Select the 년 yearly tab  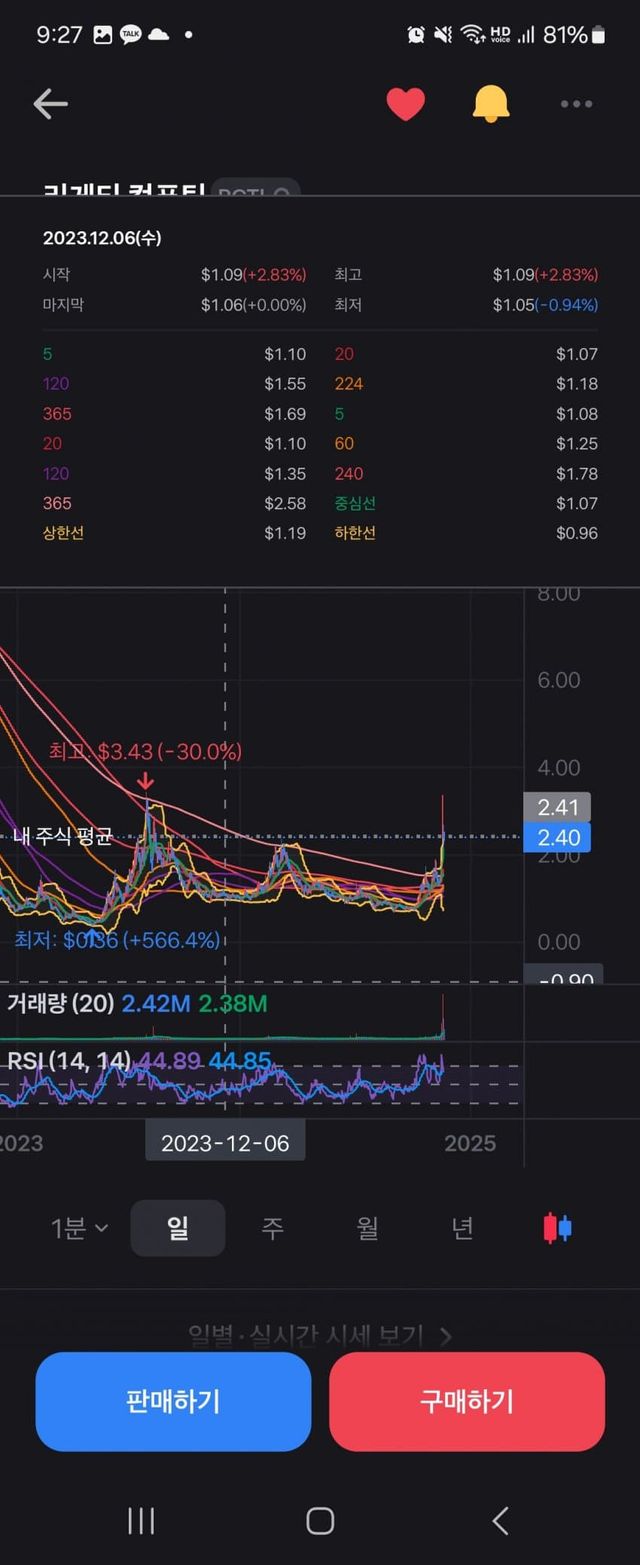[462, 1228]
